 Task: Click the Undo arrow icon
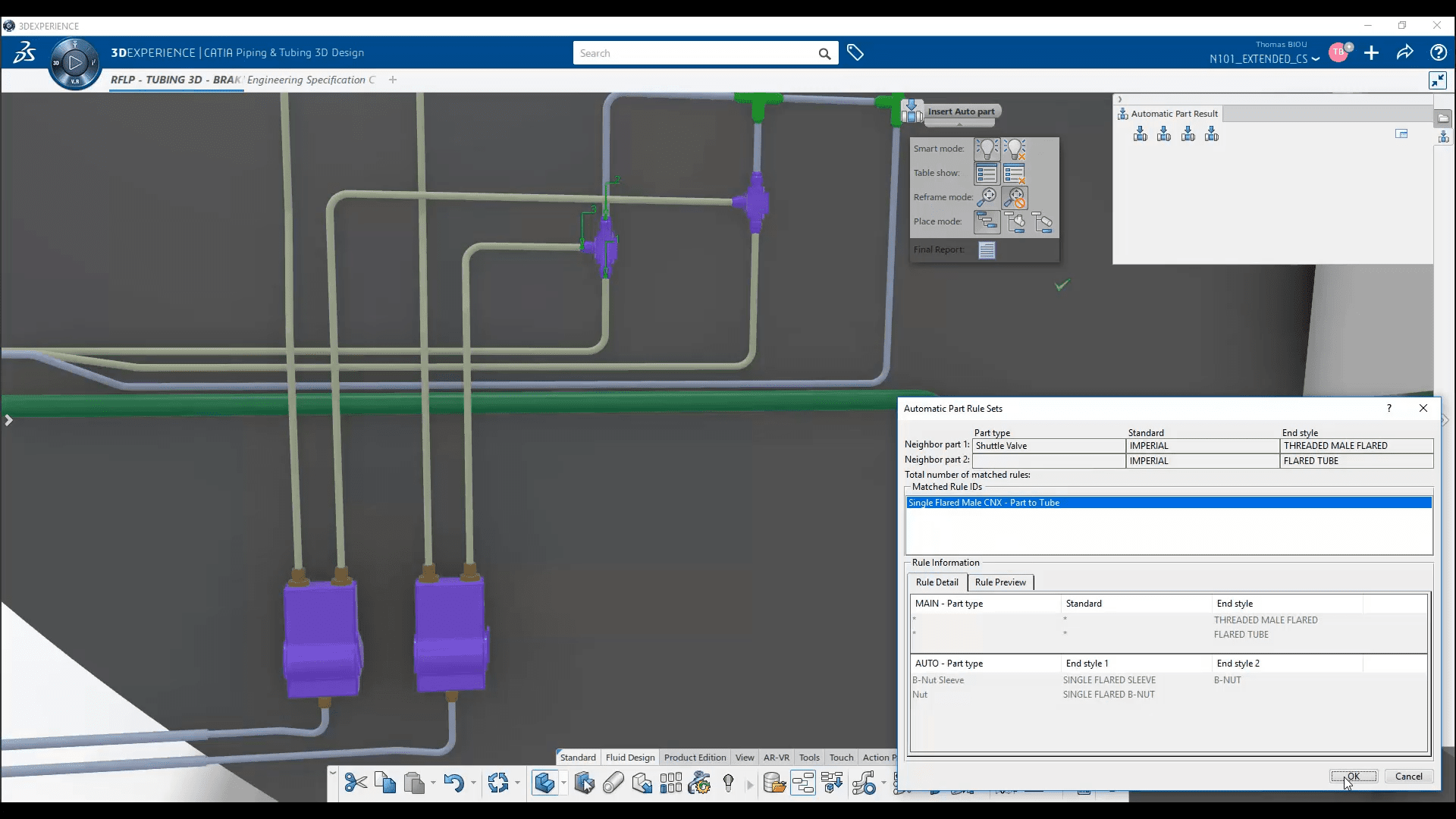point(453,783)
